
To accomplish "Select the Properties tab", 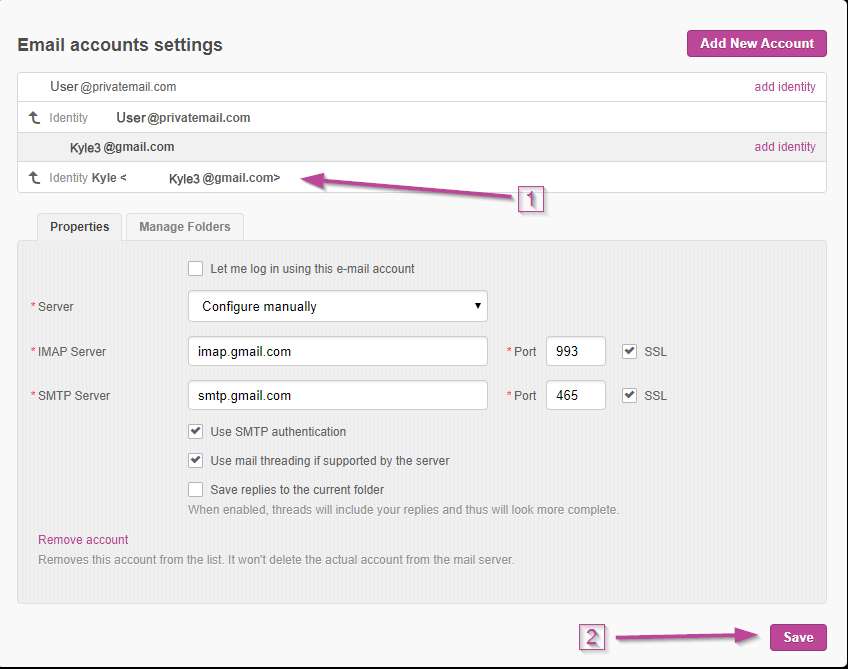I will pos(80,227).
